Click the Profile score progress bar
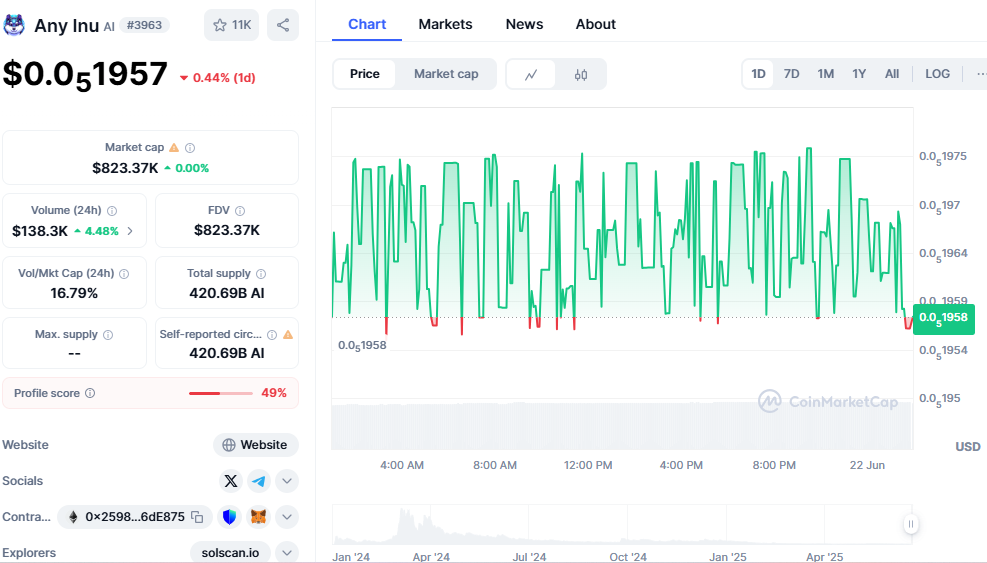Image resolution: width=987 pixels, height=563 pixels. [221, 394]
